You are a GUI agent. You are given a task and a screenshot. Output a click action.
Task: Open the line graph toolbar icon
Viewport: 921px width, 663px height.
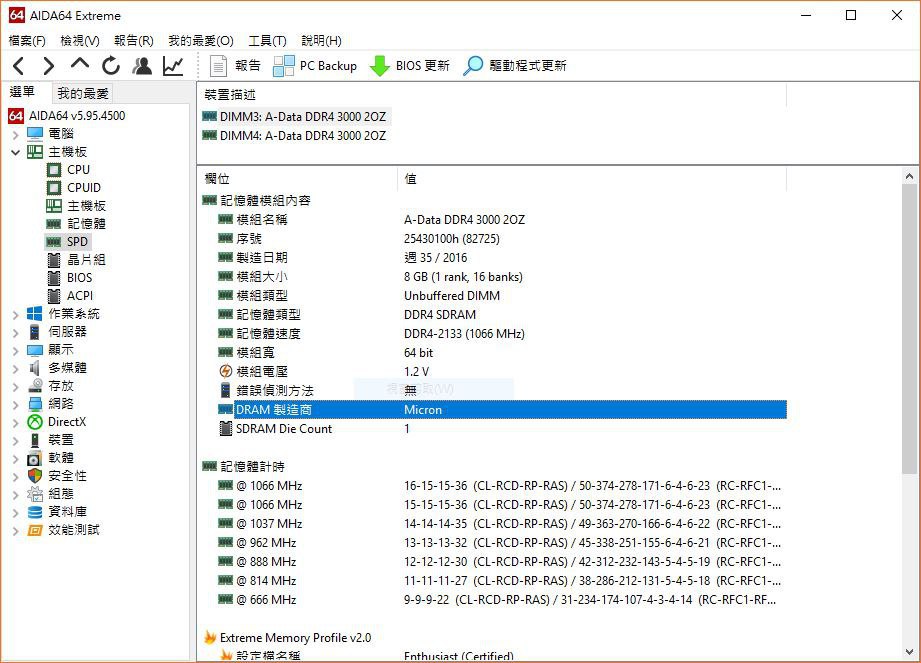(x=173, y=66)
